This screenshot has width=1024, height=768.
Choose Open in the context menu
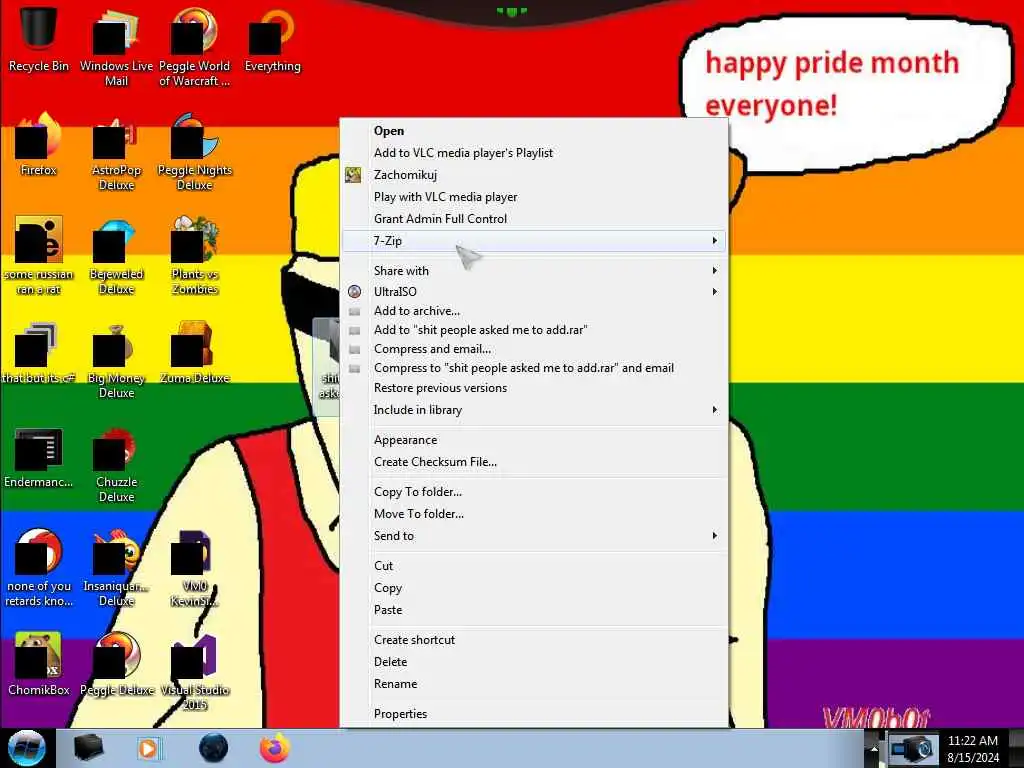534,131
